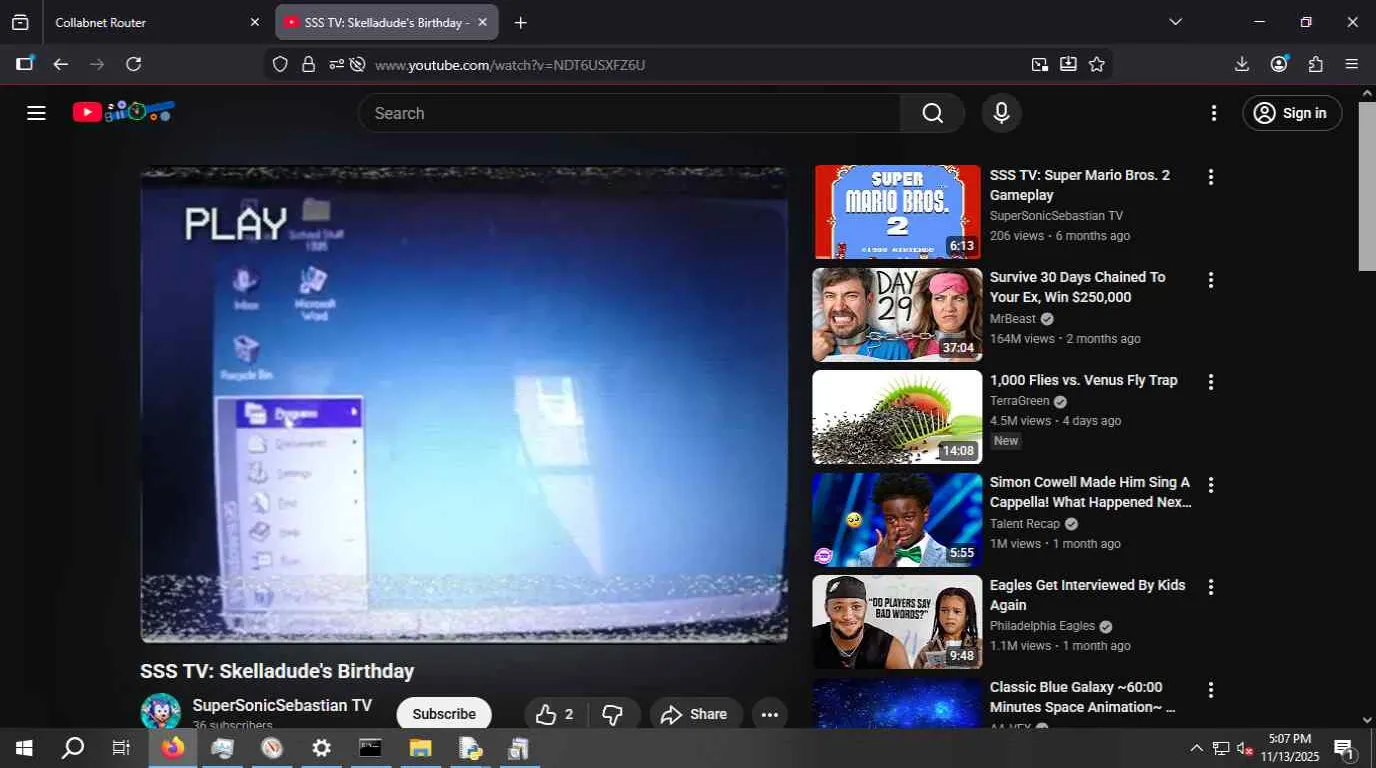Show Firefox extensions puzzle menu

[1316, 64]
